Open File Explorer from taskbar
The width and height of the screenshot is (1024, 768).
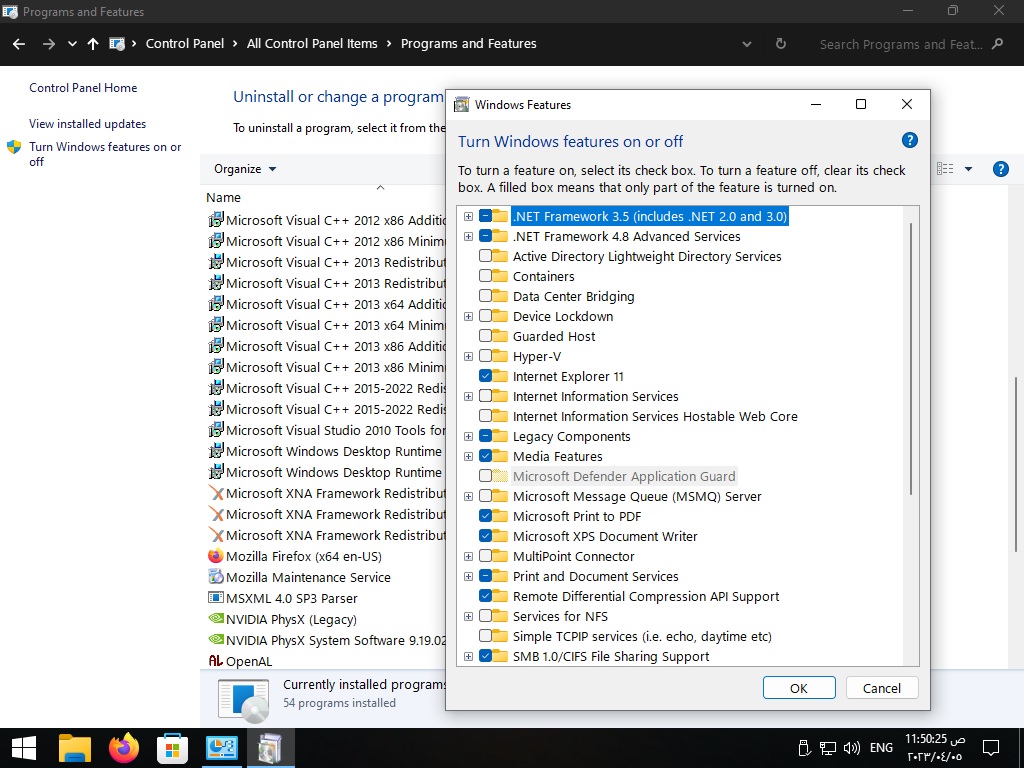click(x=74, y=748)
